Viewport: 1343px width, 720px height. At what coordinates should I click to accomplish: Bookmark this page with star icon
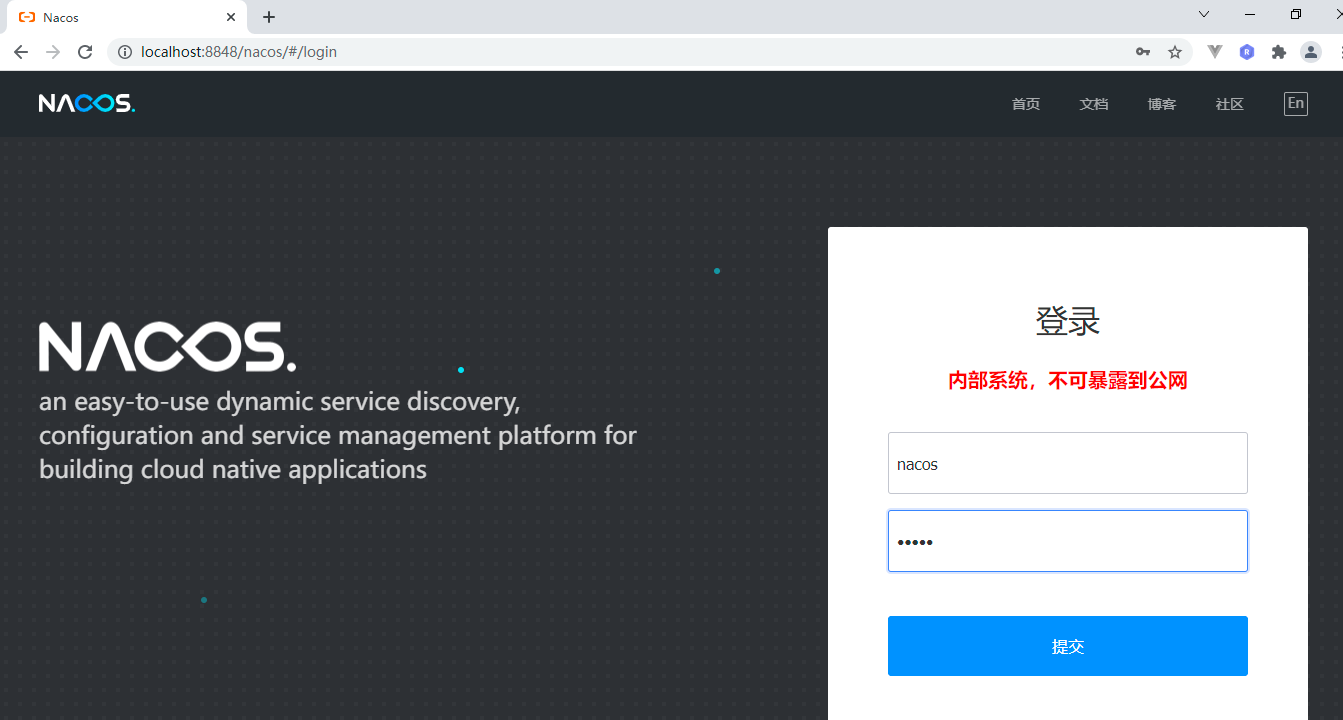tap(1175, 52)
